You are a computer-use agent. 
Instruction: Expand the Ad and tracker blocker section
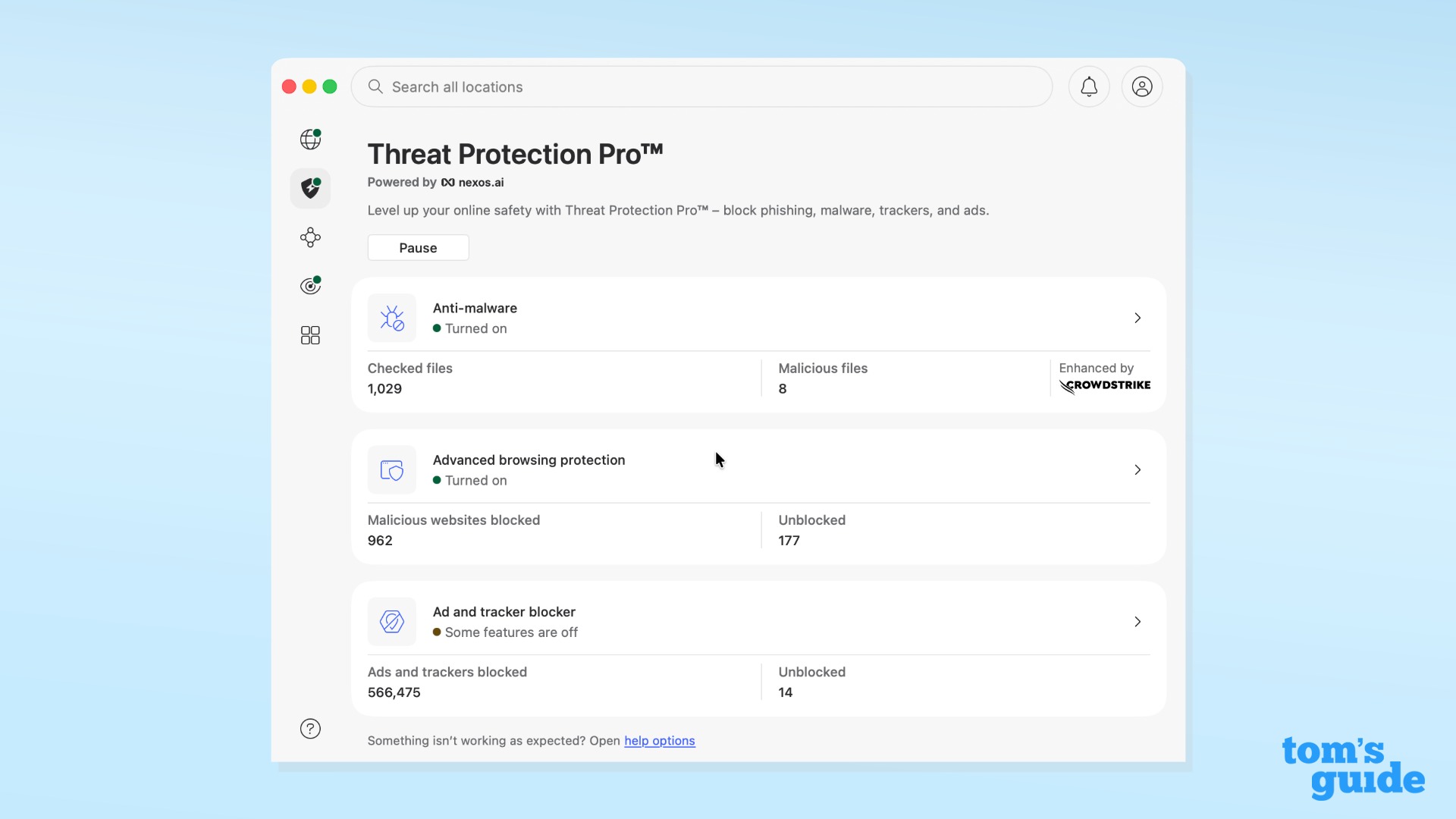[1137, 621]
